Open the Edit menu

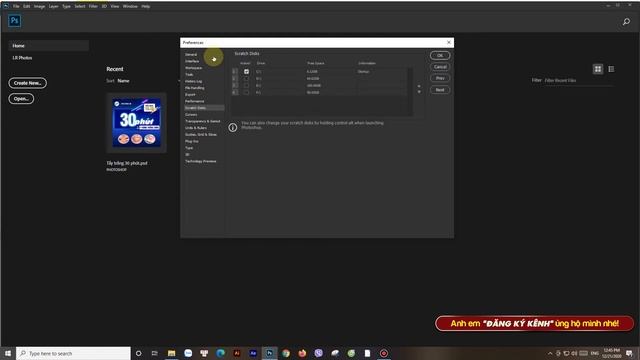coord(27,6)
